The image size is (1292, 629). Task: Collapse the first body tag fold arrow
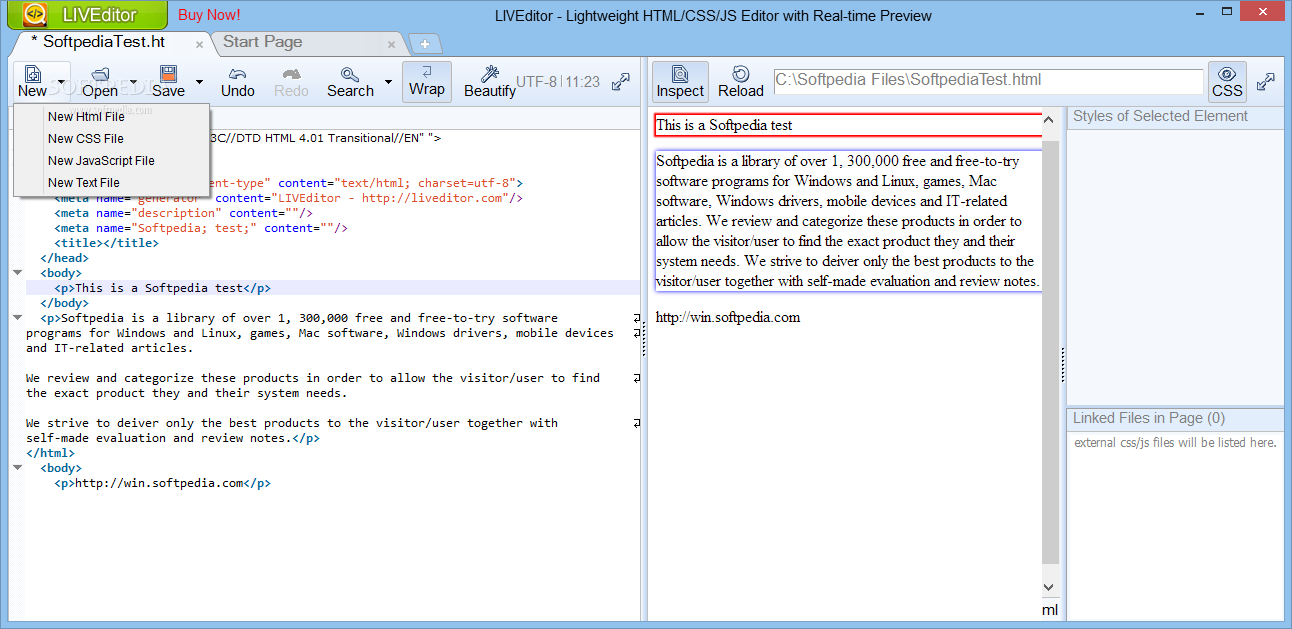click(17, 272)
